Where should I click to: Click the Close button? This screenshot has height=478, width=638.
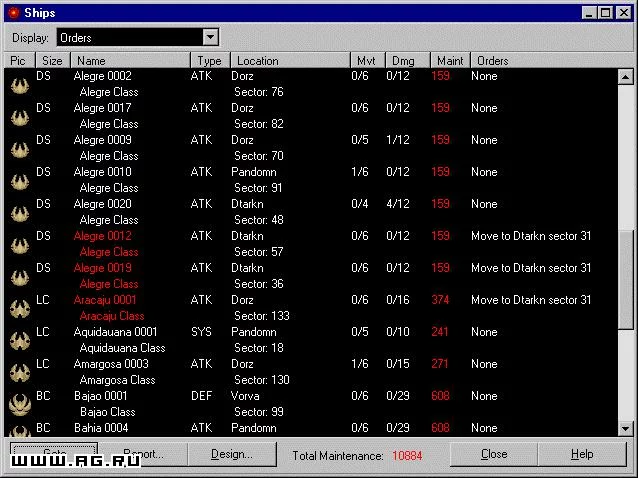point(494,454)
